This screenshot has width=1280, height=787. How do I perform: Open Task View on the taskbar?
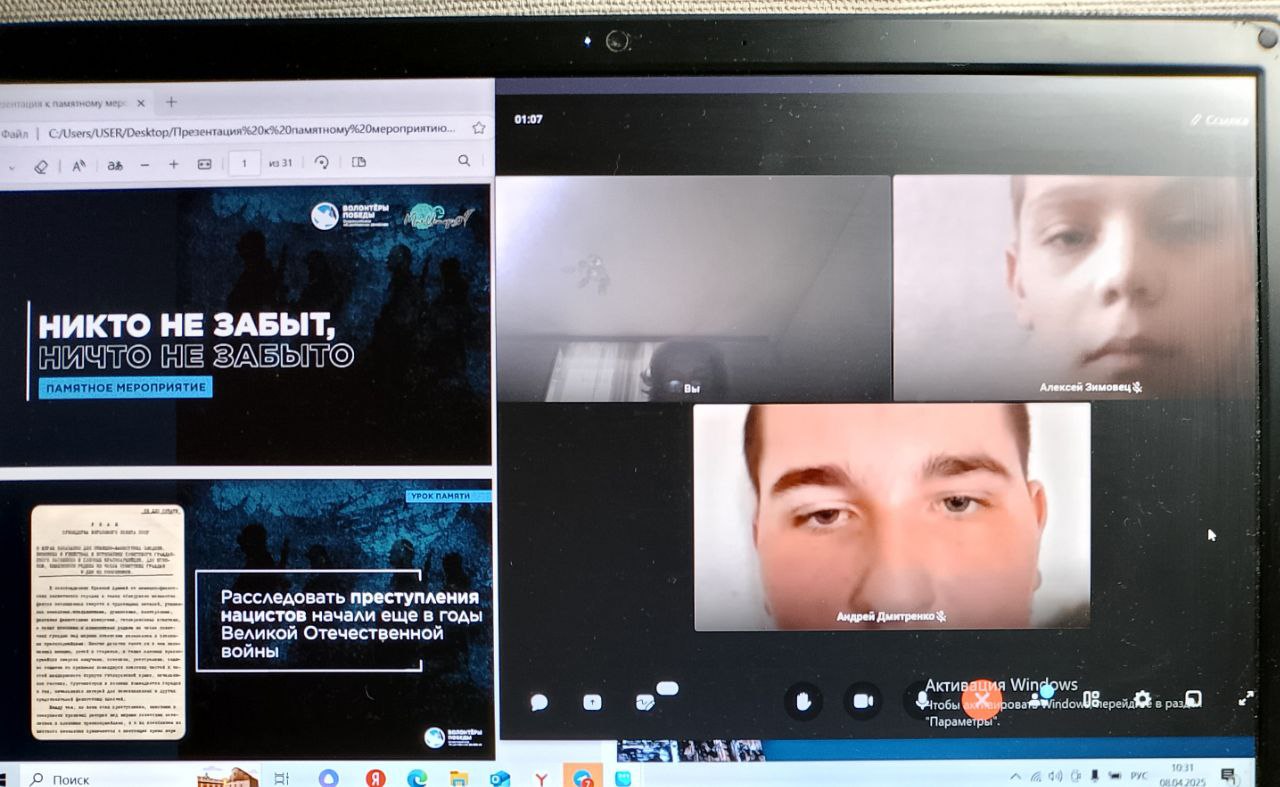pos(281,778)
